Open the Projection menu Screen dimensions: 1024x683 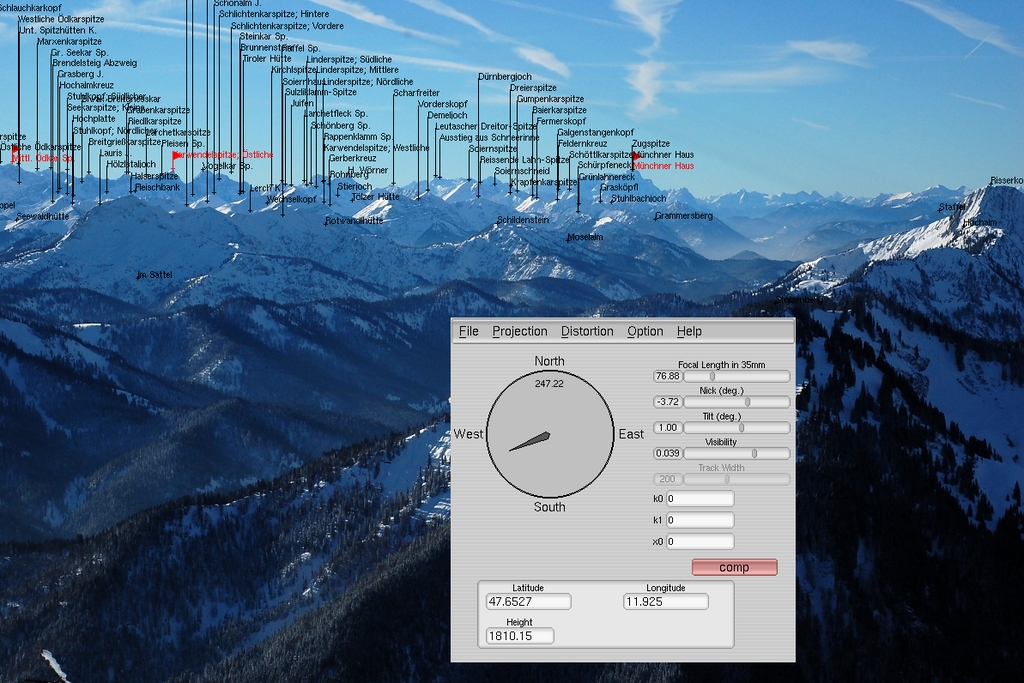519,331
